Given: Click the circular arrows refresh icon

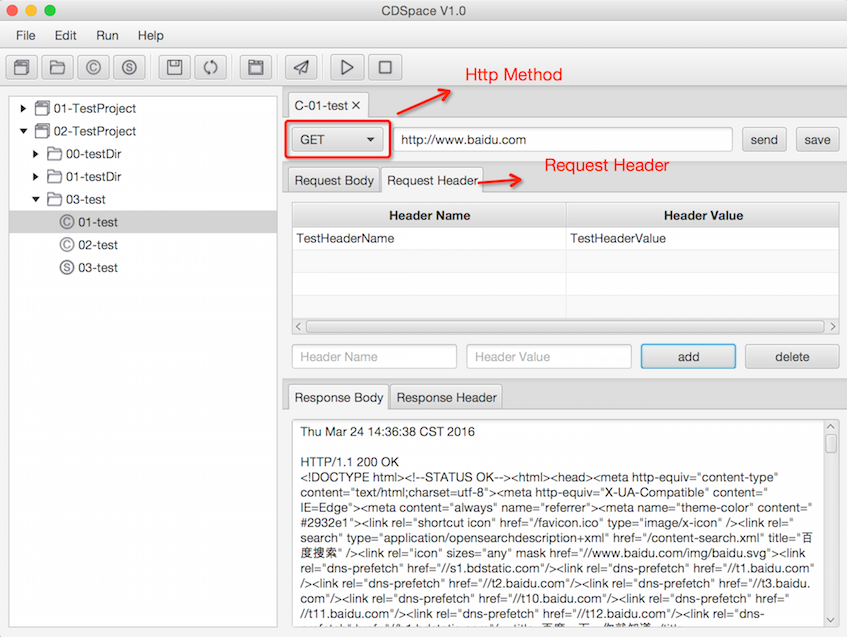Looking at the screenshot, I should (210, 68).
